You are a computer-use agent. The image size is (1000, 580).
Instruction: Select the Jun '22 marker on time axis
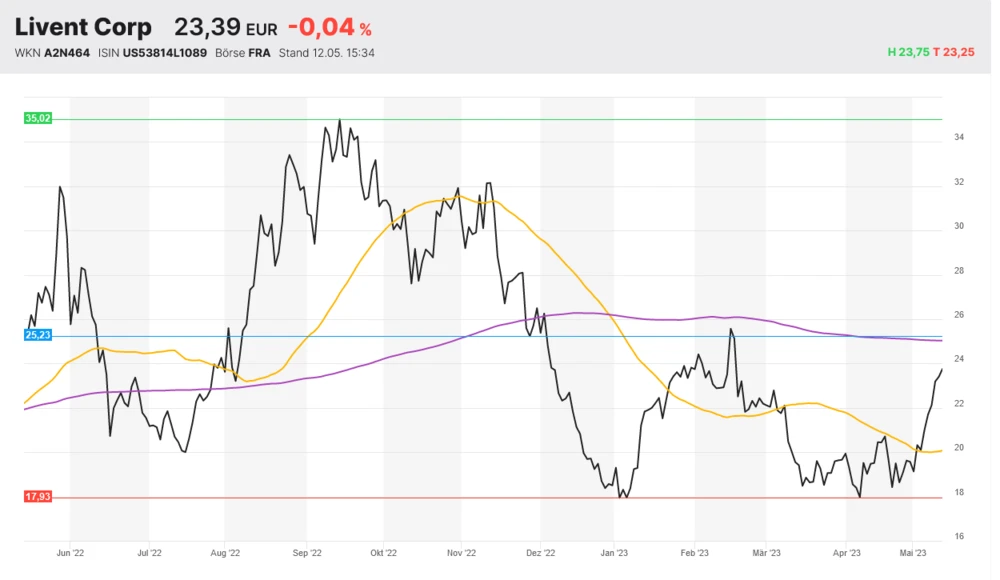(70, 551)
